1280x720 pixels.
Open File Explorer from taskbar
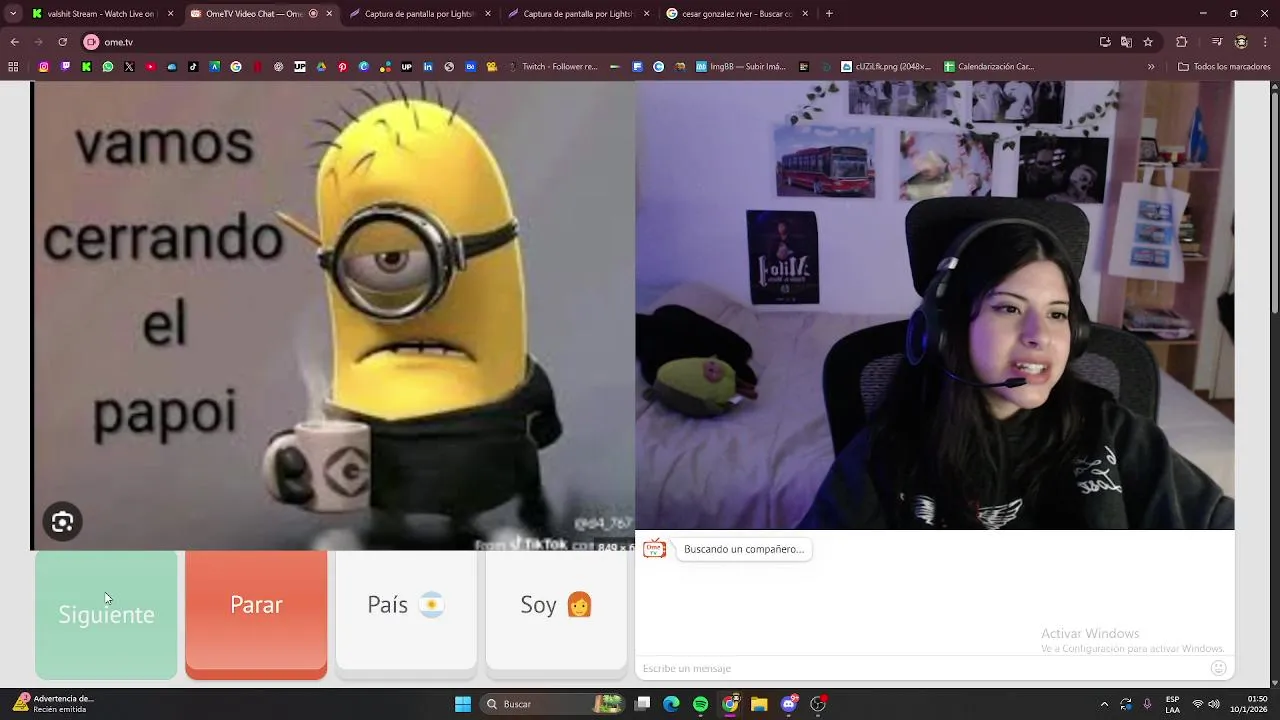[x=759, y=704]
